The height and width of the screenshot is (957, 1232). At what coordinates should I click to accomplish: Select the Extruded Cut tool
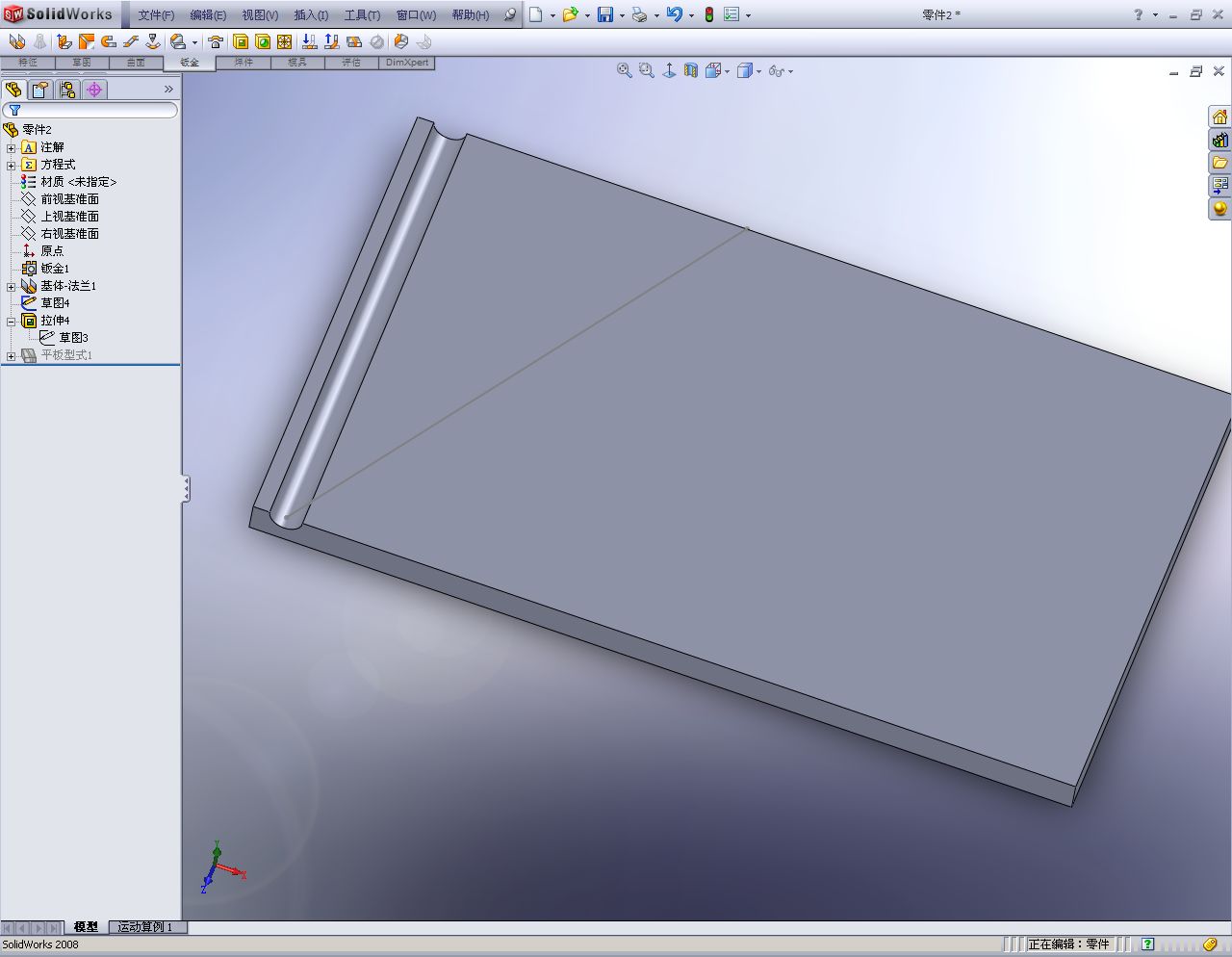[x=241, y=41]
